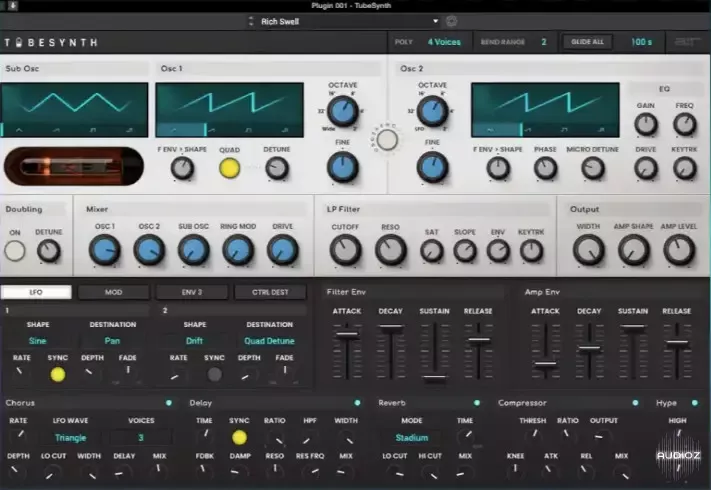Click the Osc 2 DRIVE knob

(646, 168)
